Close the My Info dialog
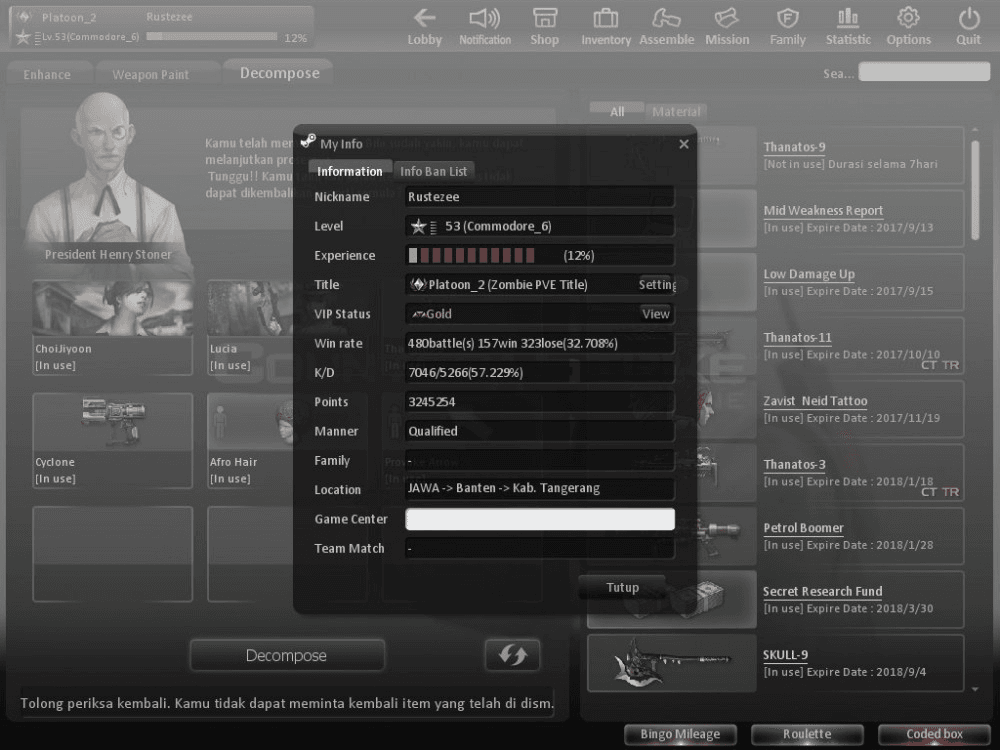The image size is (1000, 750). [684, 144]
